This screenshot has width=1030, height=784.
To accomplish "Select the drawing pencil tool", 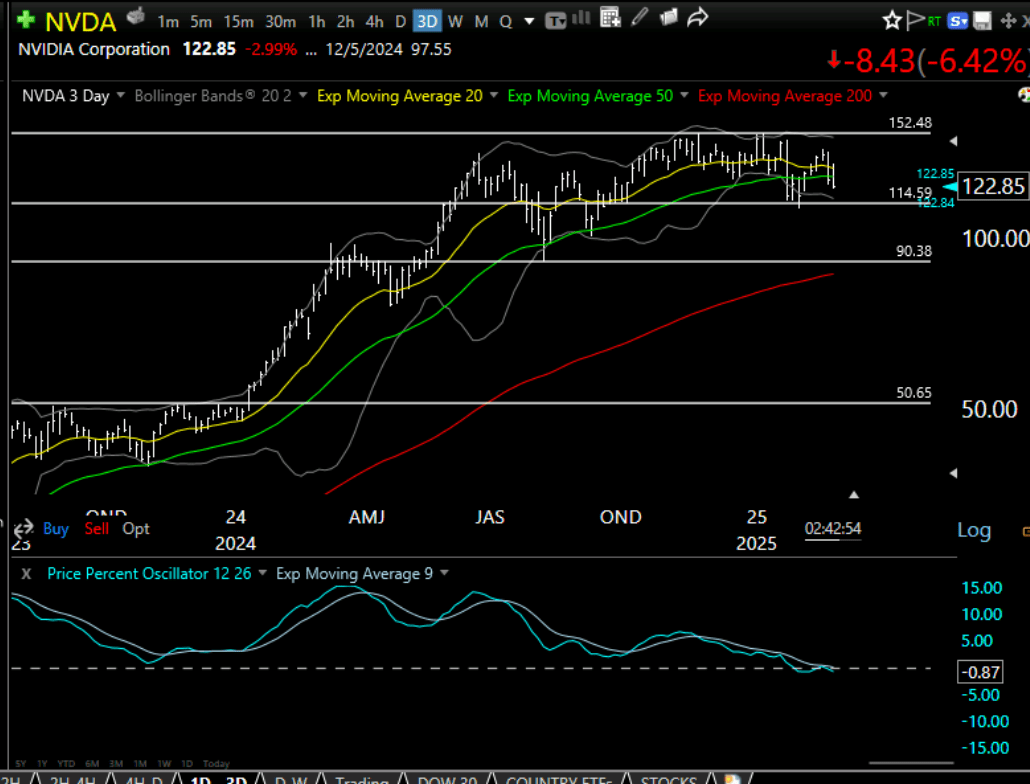I will (x=640, y=17).
